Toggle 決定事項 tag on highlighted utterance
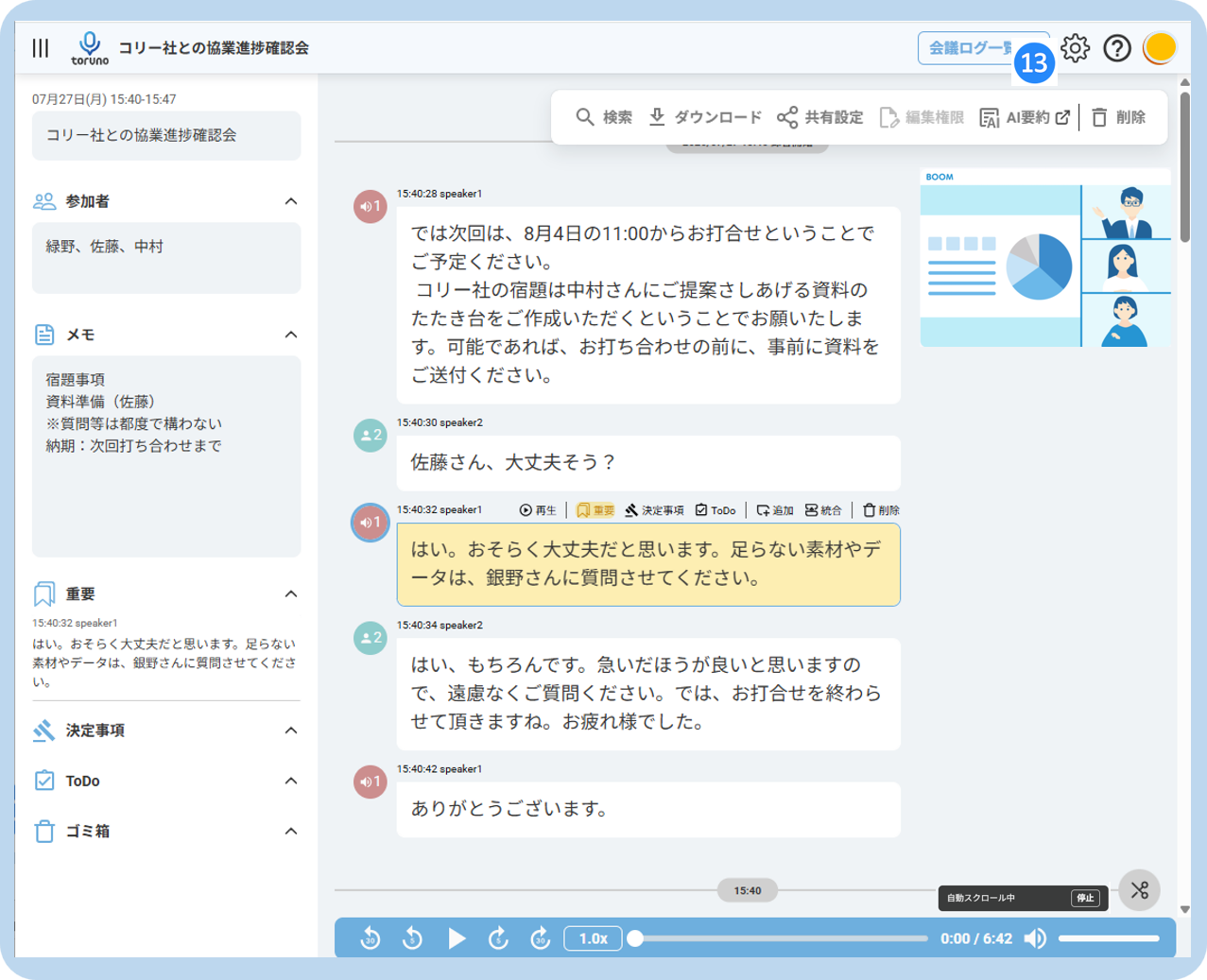 (x=654, y=510)
